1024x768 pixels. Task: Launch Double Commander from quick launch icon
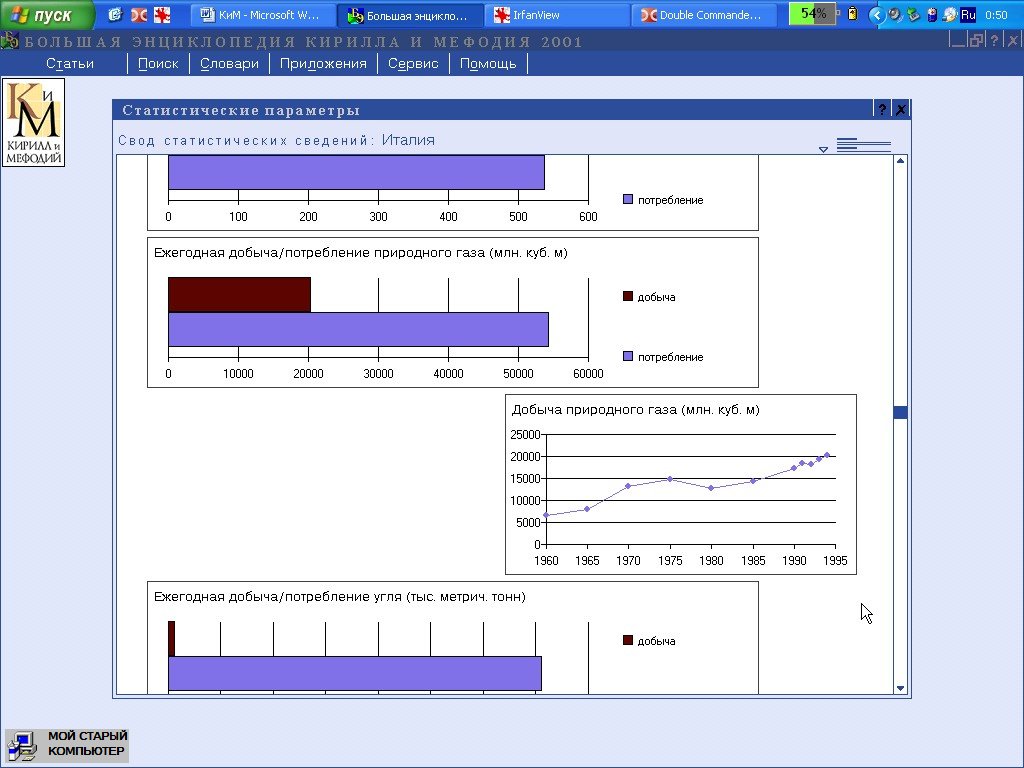(139, 15)
